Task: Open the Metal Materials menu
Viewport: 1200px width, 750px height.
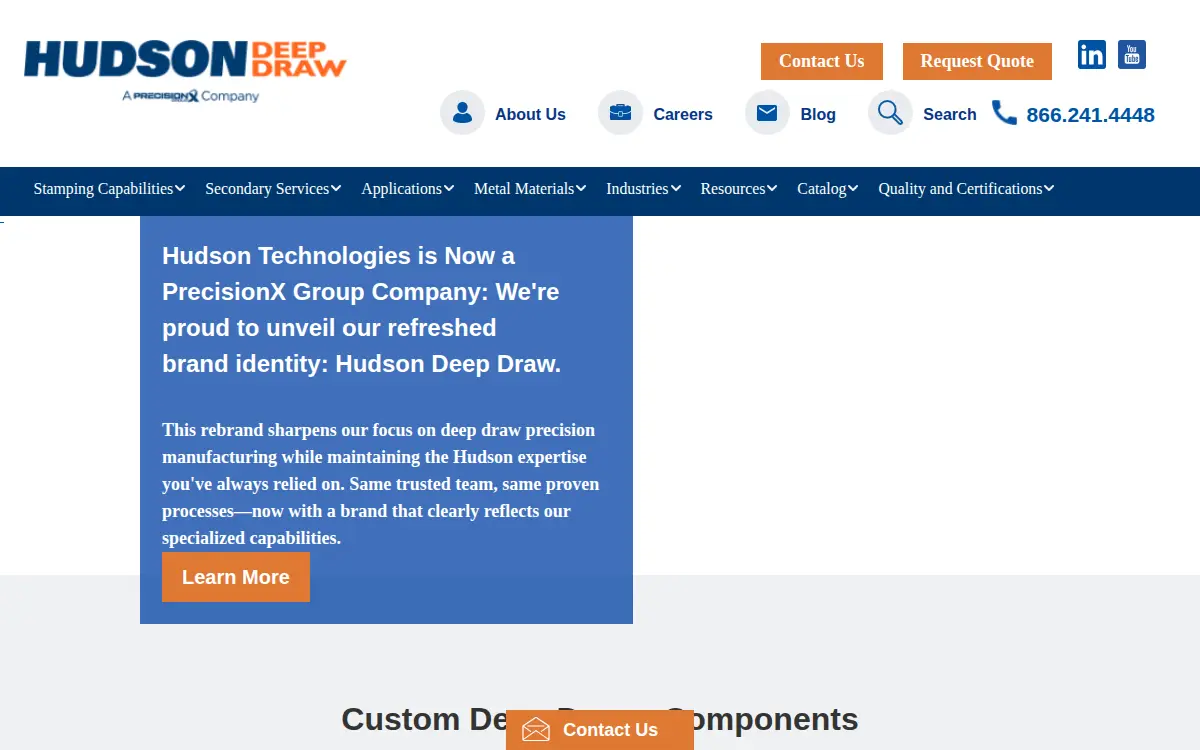Action: coord(524,188)
